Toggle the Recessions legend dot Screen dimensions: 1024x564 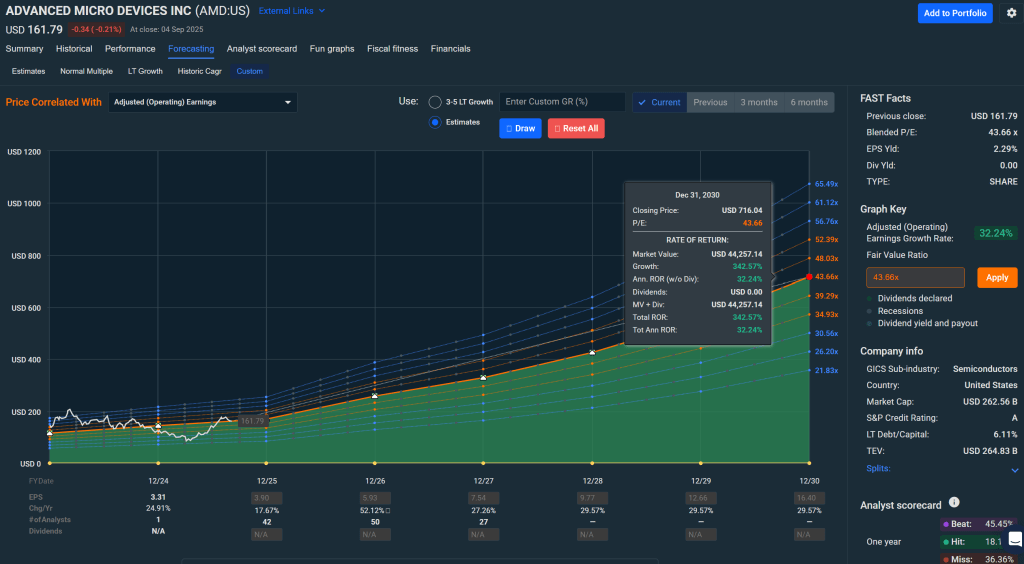(870, 311)
